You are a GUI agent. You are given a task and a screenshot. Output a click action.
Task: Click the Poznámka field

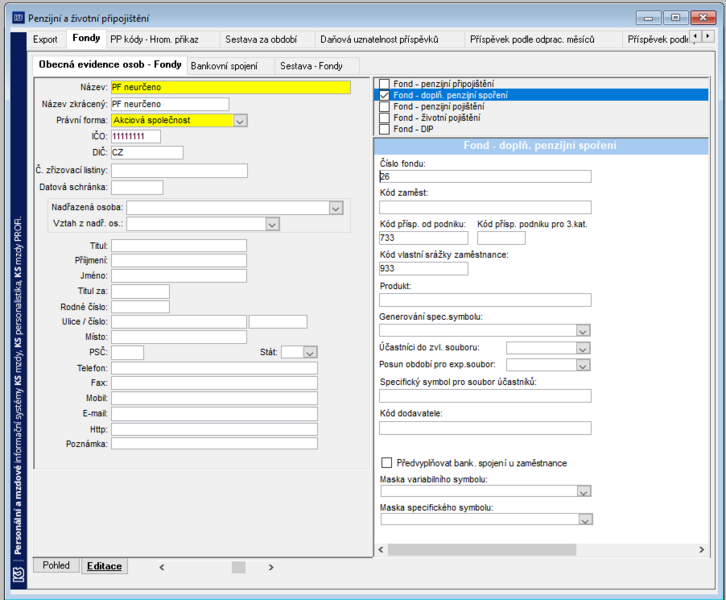point(214,444)
